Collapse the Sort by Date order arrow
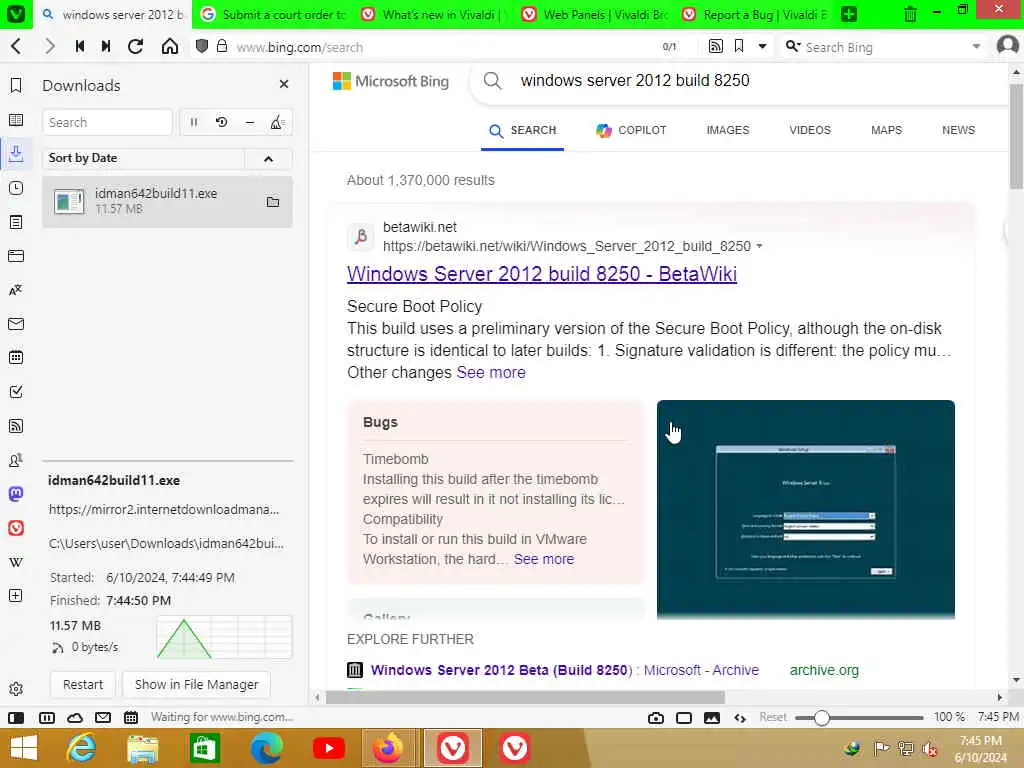 point(268,159)
